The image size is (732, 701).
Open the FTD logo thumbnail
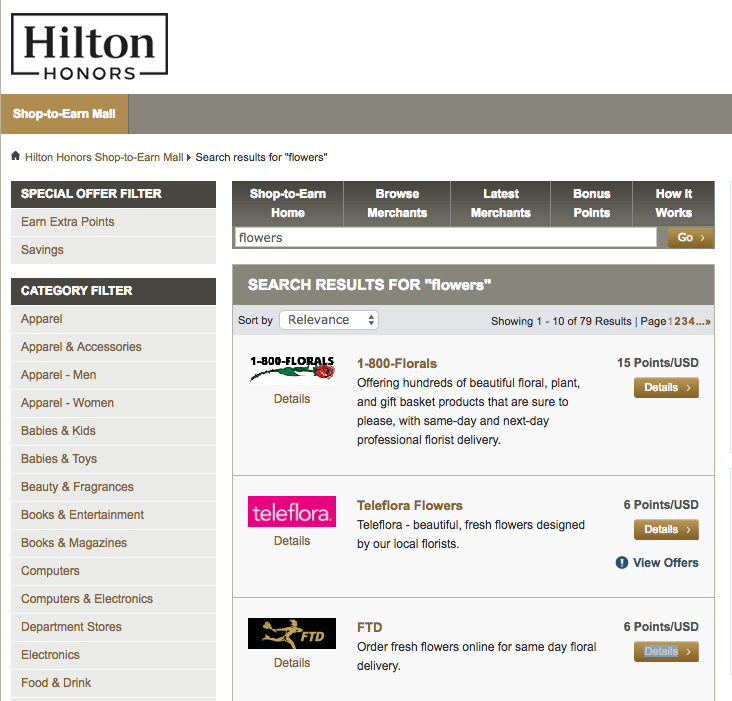click(x=292, y=633)
